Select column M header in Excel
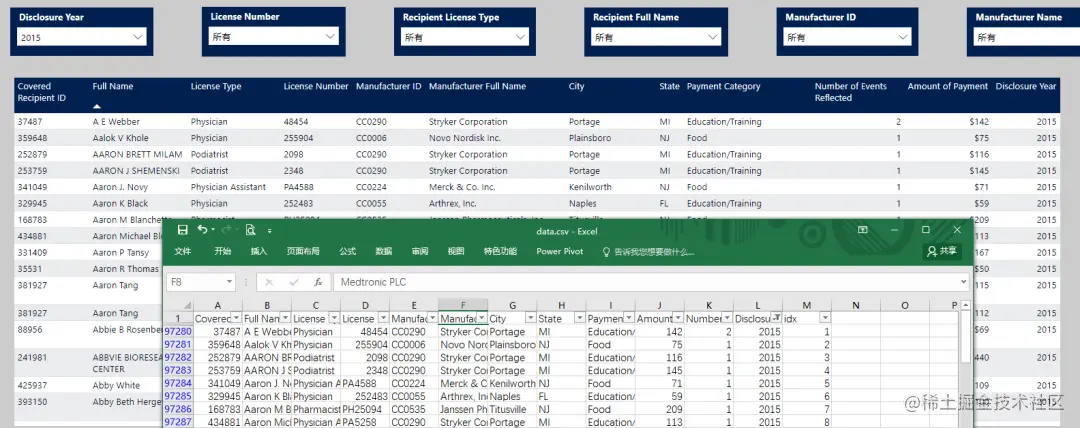 (807, 305)
